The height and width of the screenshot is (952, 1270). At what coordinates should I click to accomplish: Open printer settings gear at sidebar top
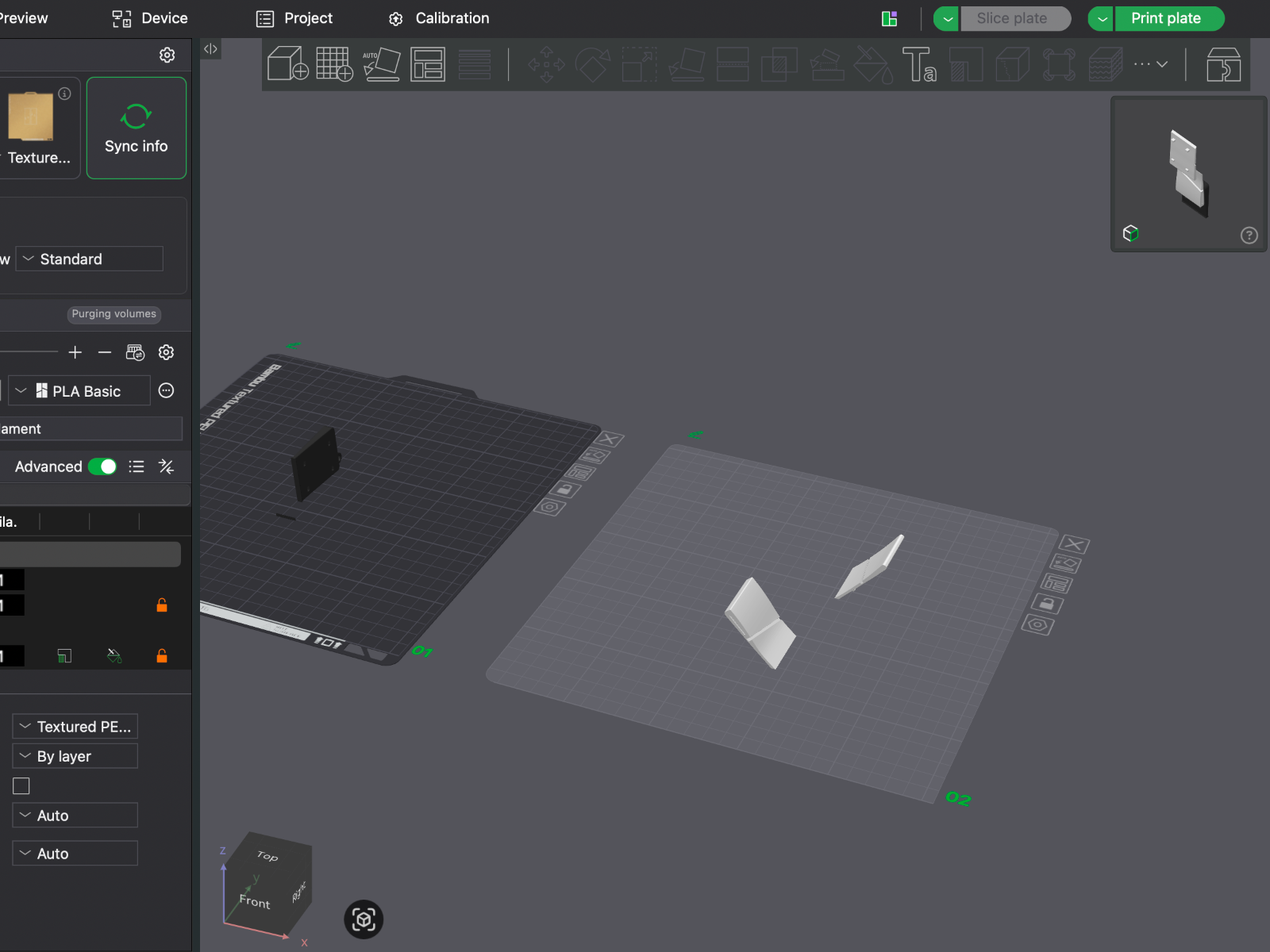[x=167, y=55]
